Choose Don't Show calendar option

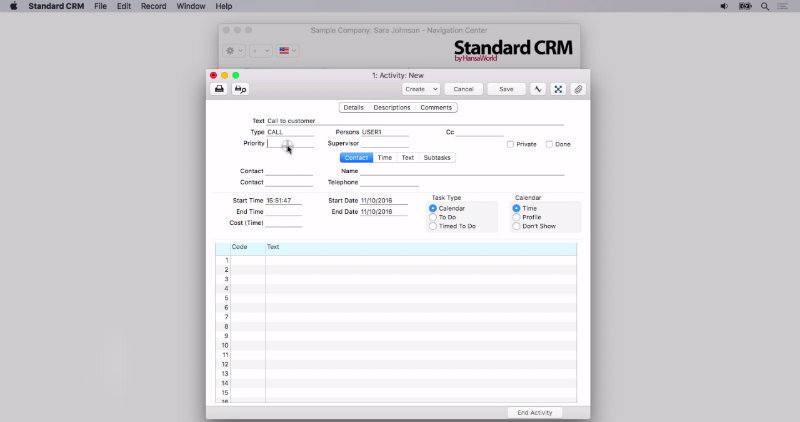516,226
